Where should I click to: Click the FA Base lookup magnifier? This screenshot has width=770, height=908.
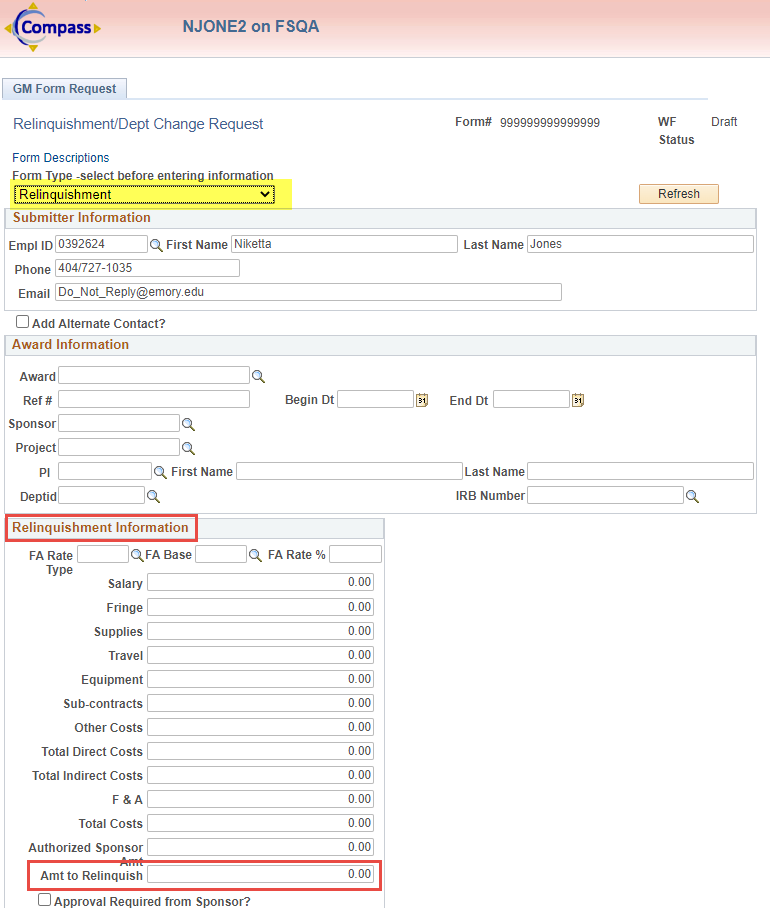pos(255,555)
